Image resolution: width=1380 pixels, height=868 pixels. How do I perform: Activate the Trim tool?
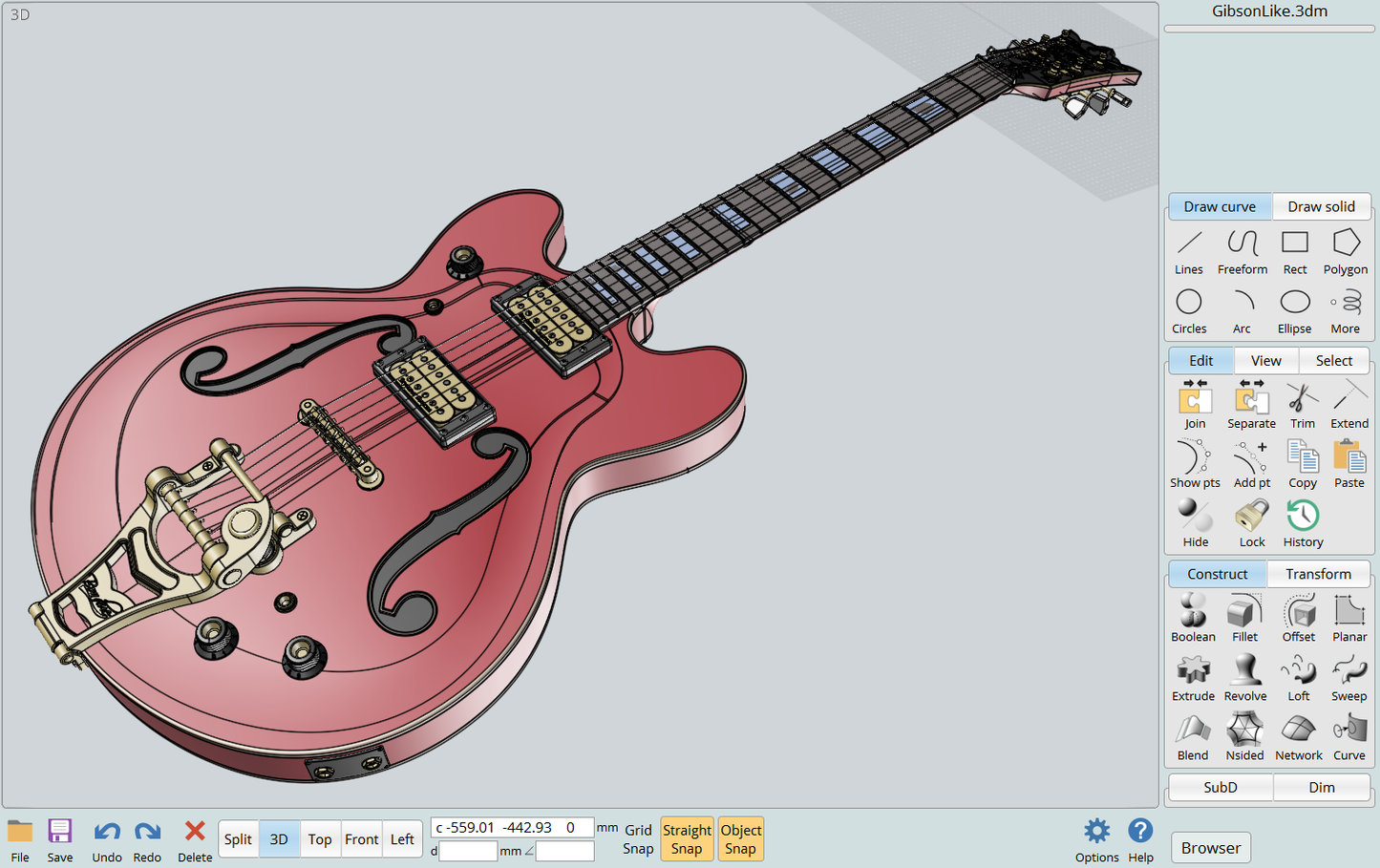tap(1302, 406)
